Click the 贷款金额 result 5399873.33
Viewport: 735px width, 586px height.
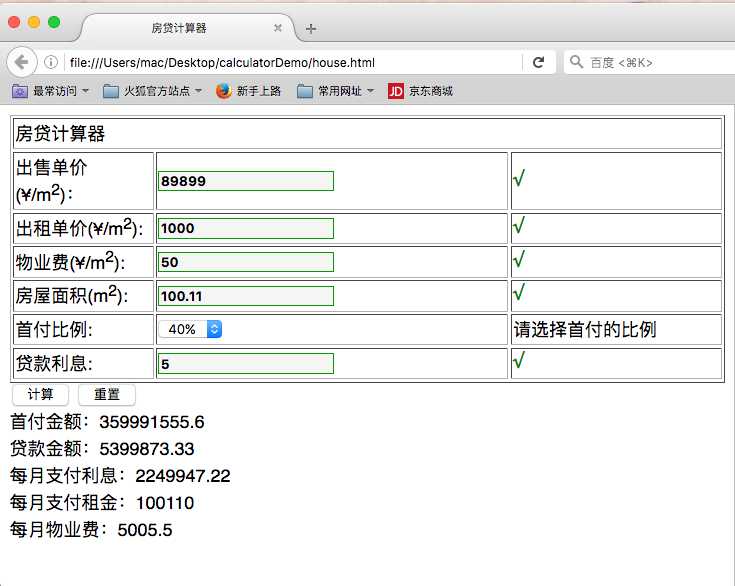(x=147, y=449)
